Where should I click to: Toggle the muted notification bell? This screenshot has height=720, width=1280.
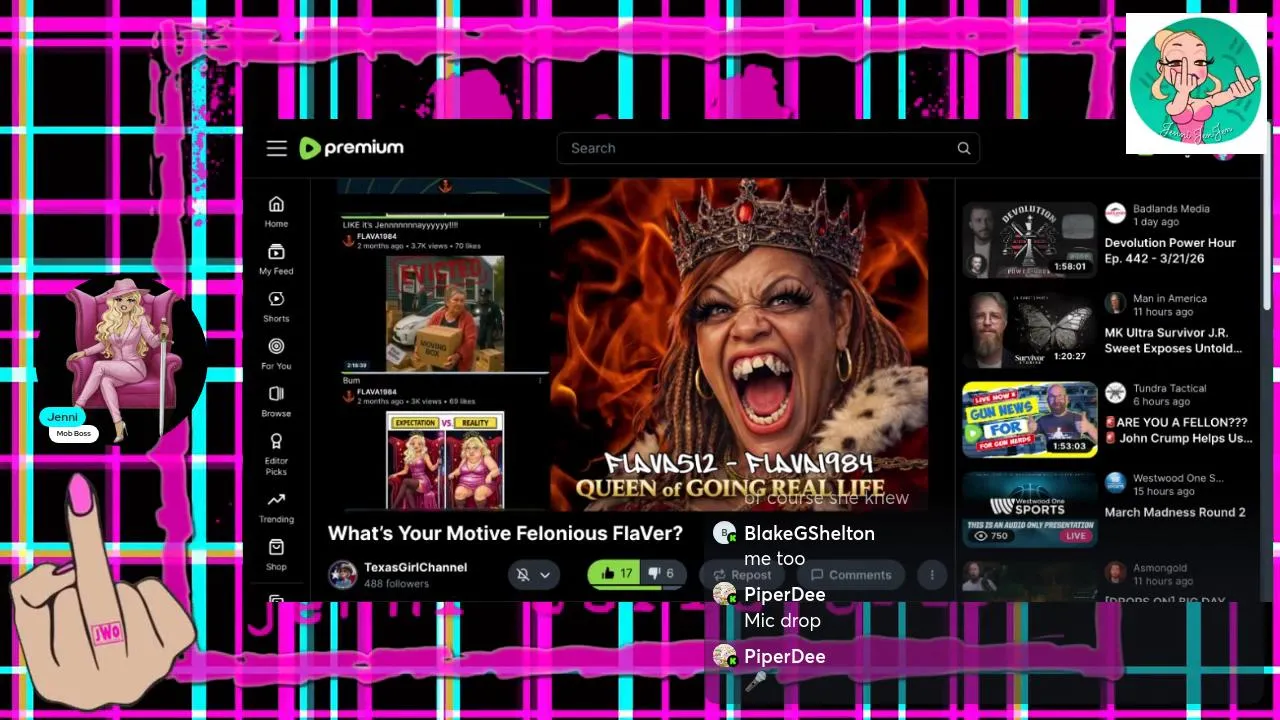point(522,574)
